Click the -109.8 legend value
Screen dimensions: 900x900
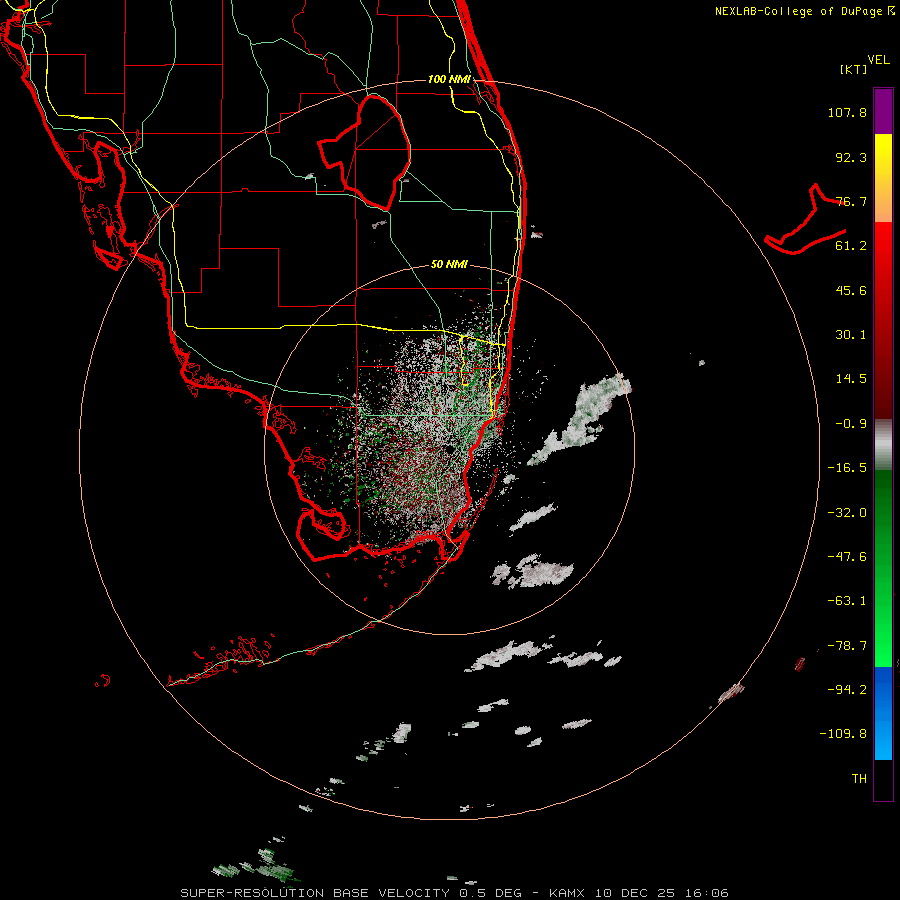pos(843,734)
